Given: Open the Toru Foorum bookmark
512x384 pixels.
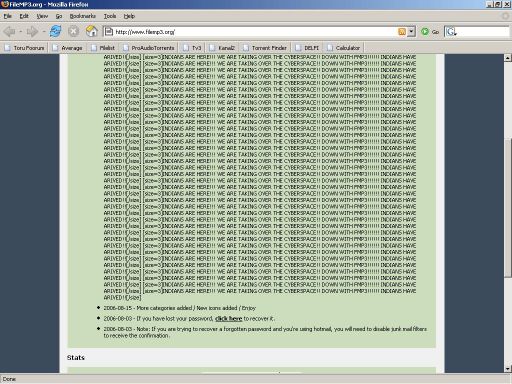Looking at the screenshot, I should click(x=24, y=48).
